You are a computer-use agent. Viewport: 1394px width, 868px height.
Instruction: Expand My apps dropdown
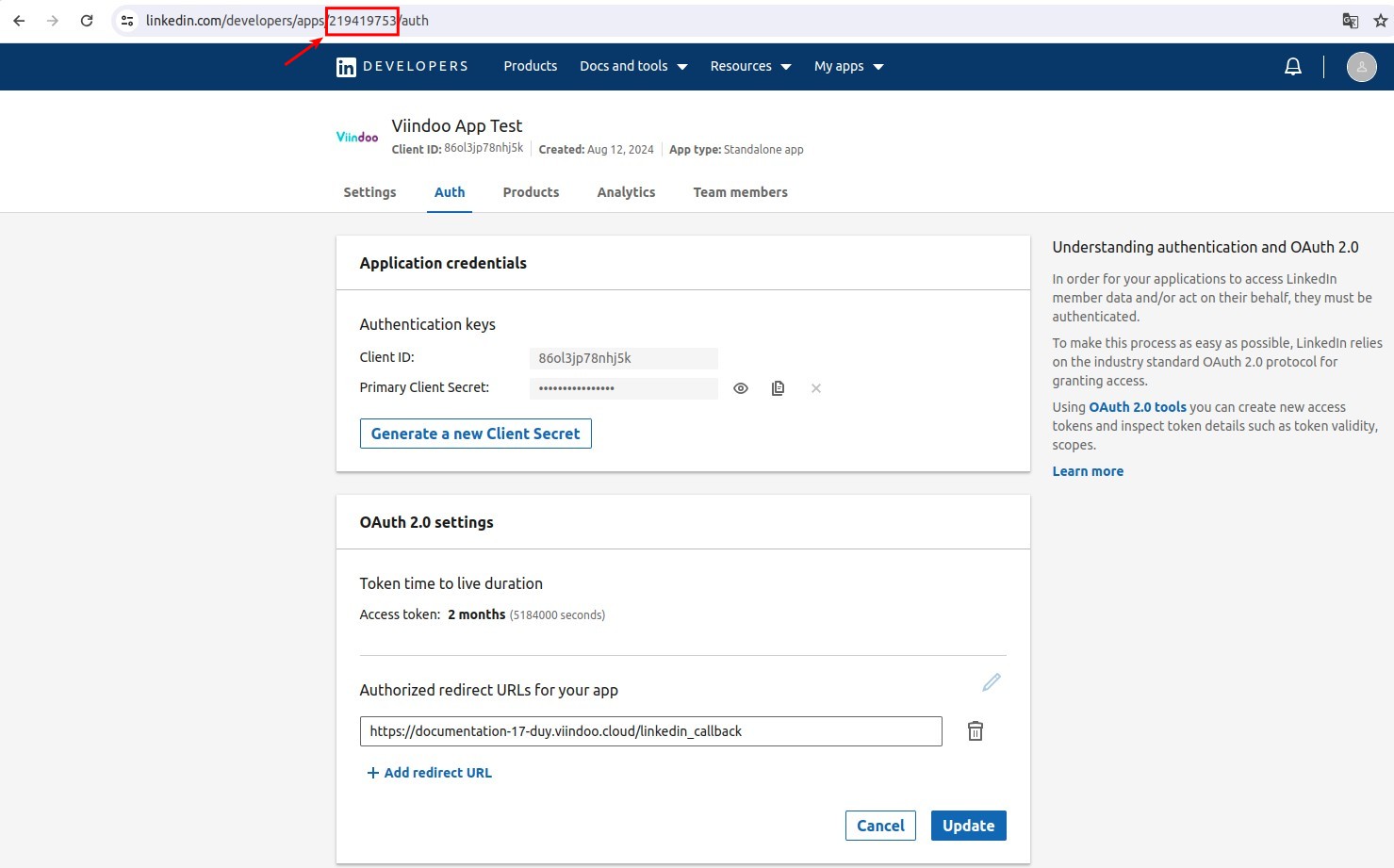848,66
